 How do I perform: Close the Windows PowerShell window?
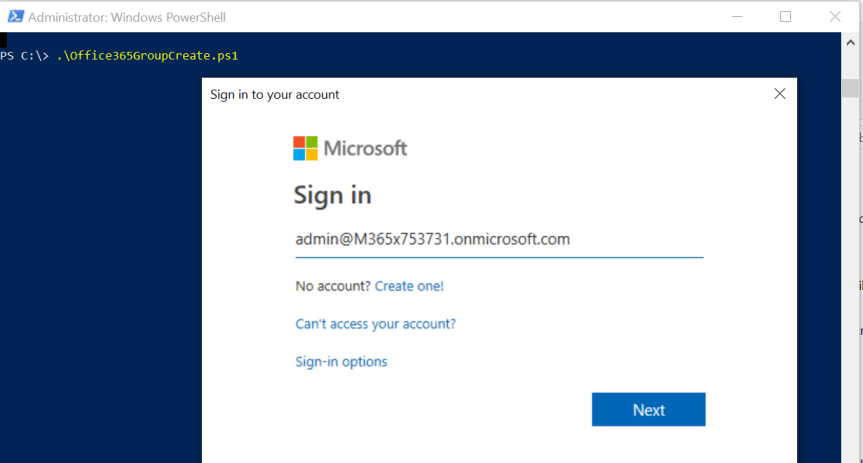click(835, 16)
